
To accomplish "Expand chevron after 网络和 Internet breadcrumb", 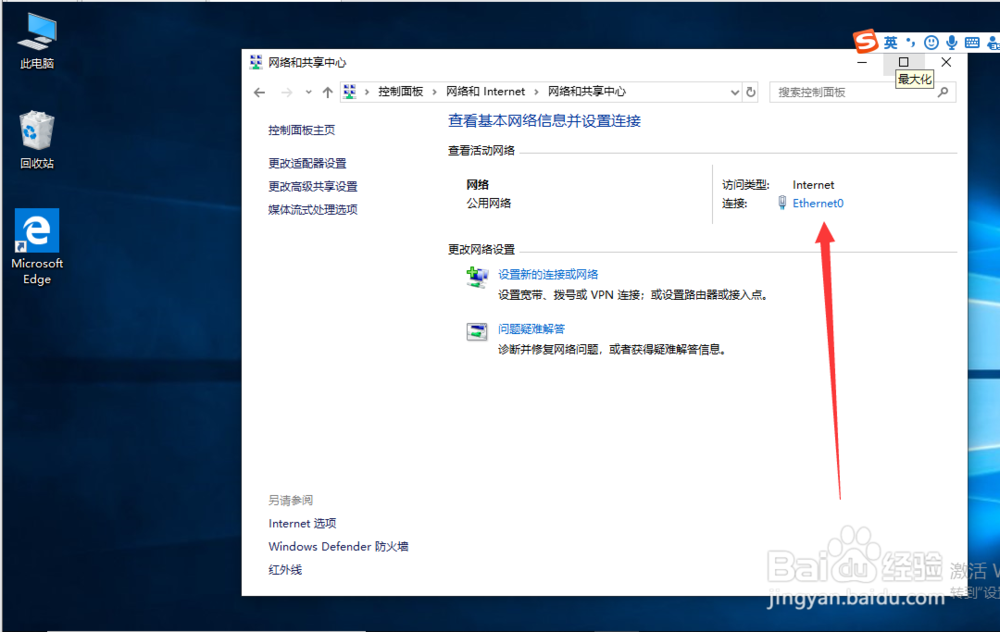I will click(536, 92).
